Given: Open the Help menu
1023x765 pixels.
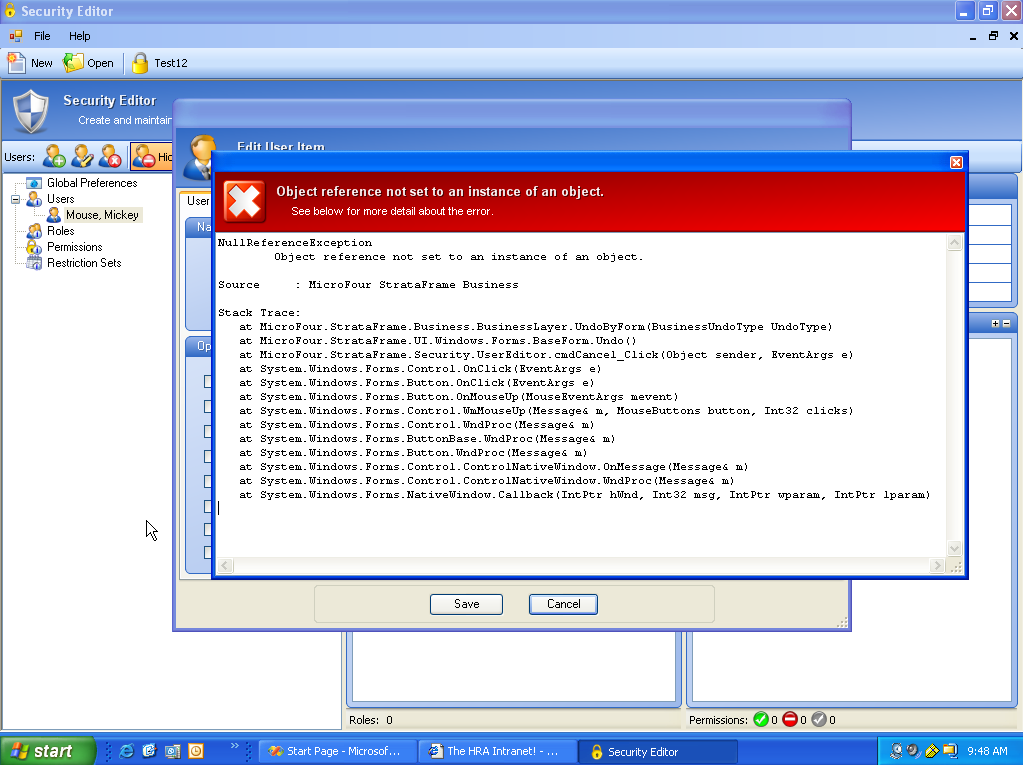Looking at the screenshot, I should pyautogui.click(x=79, y=36).
